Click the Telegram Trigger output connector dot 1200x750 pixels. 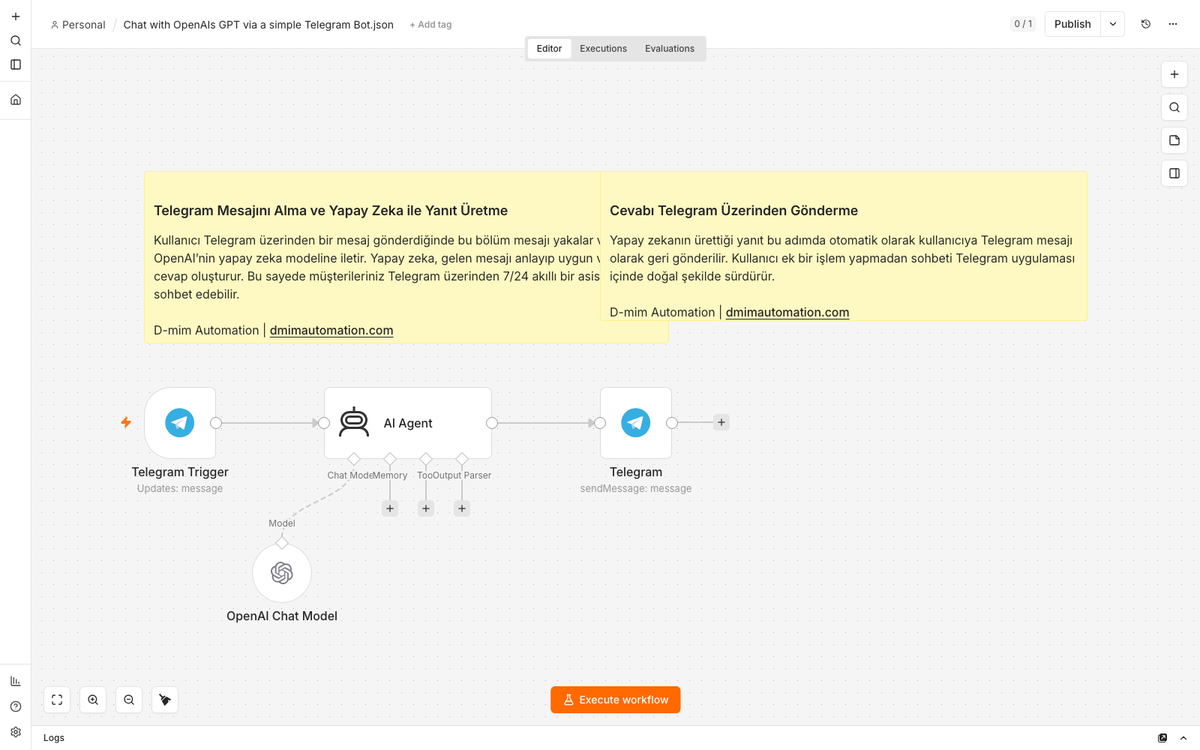pyautogui.click(x=216, y=423)
